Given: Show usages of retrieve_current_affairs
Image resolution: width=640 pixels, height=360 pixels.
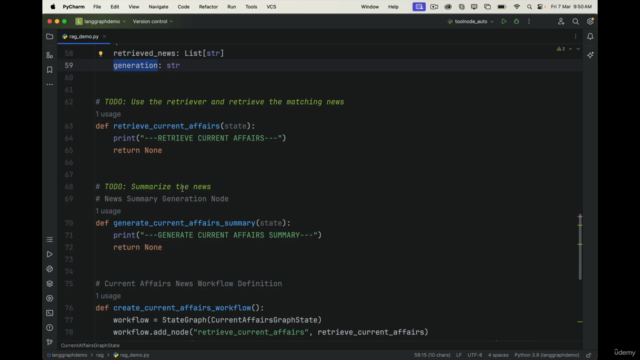Looking at the screenshot, I should coord(108,114).
